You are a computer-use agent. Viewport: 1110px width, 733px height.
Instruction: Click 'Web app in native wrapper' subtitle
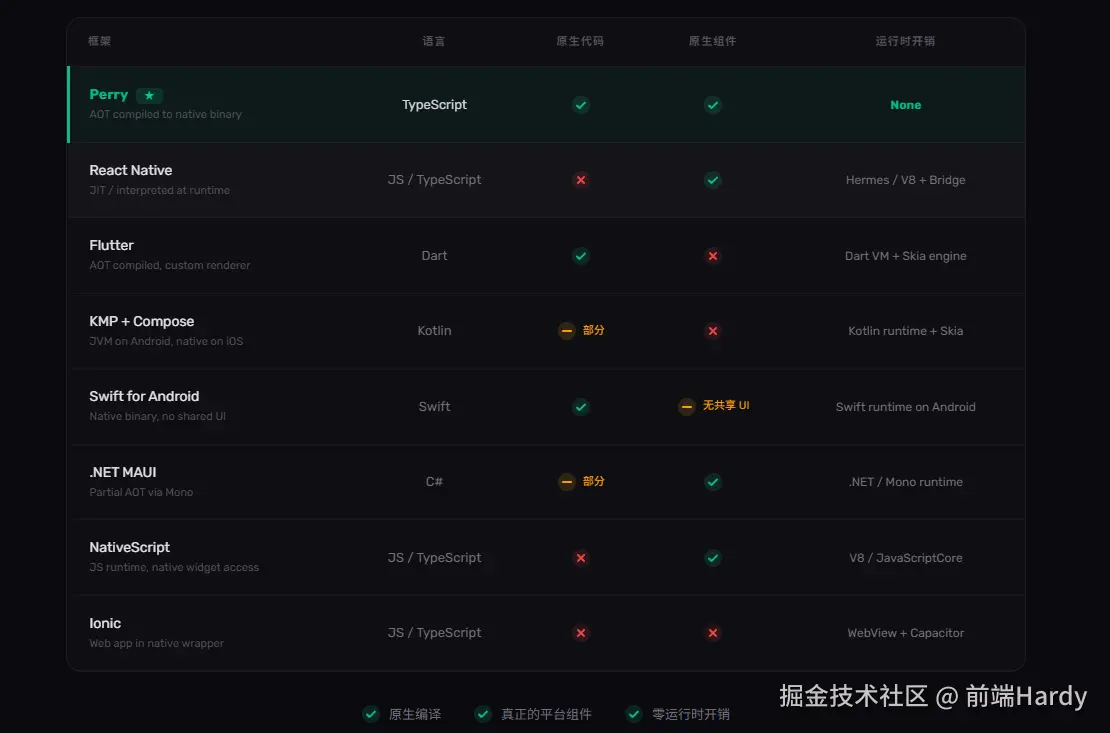[x=156, y=643]
